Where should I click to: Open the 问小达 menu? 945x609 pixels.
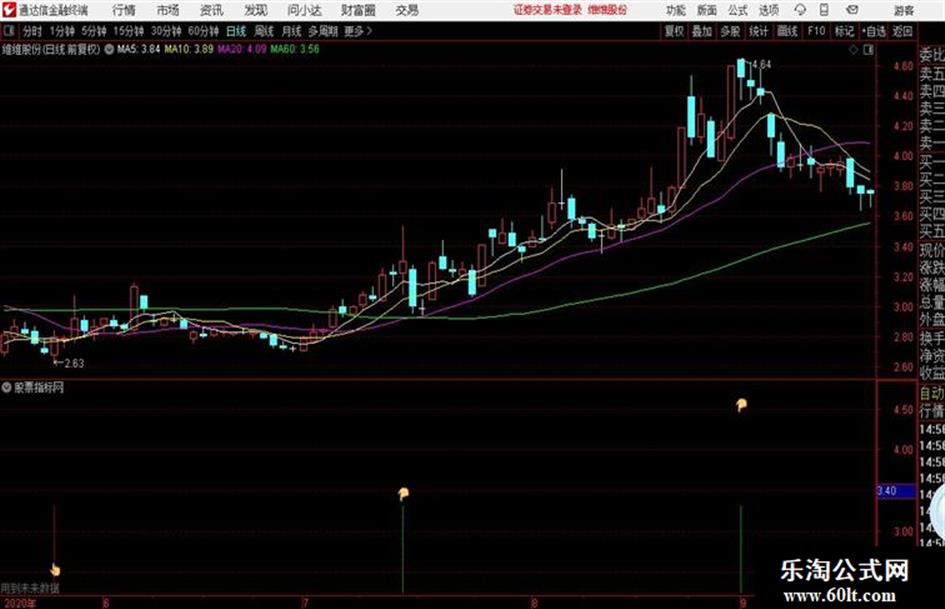tap(304, 10)
